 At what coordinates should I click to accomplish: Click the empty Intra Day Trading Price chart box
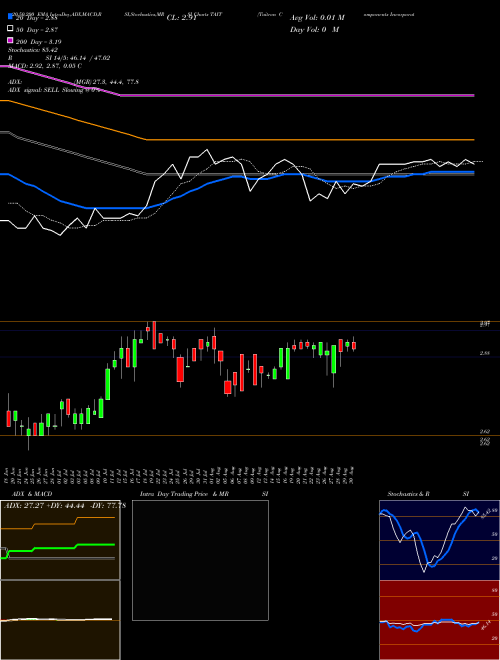tap(200, 560)
